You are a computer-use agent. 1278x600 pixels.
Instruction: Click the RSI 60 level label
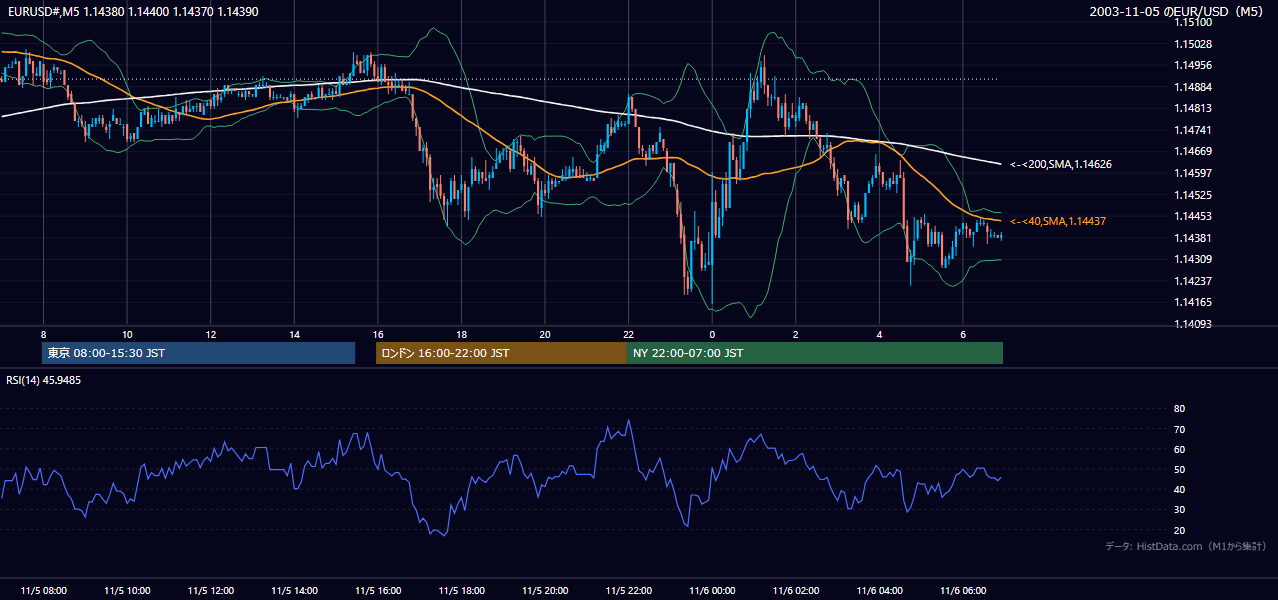1179,450
